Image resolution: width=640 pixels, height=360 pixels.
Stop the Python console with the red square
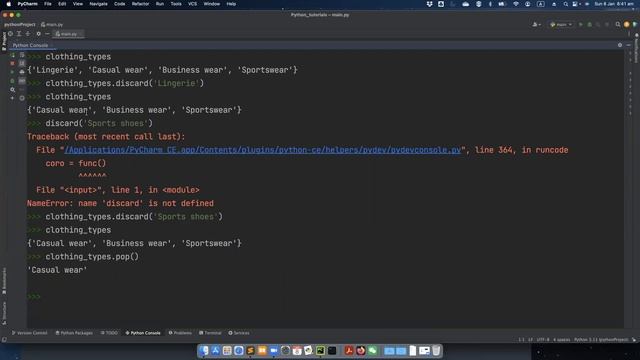[12, 63]
